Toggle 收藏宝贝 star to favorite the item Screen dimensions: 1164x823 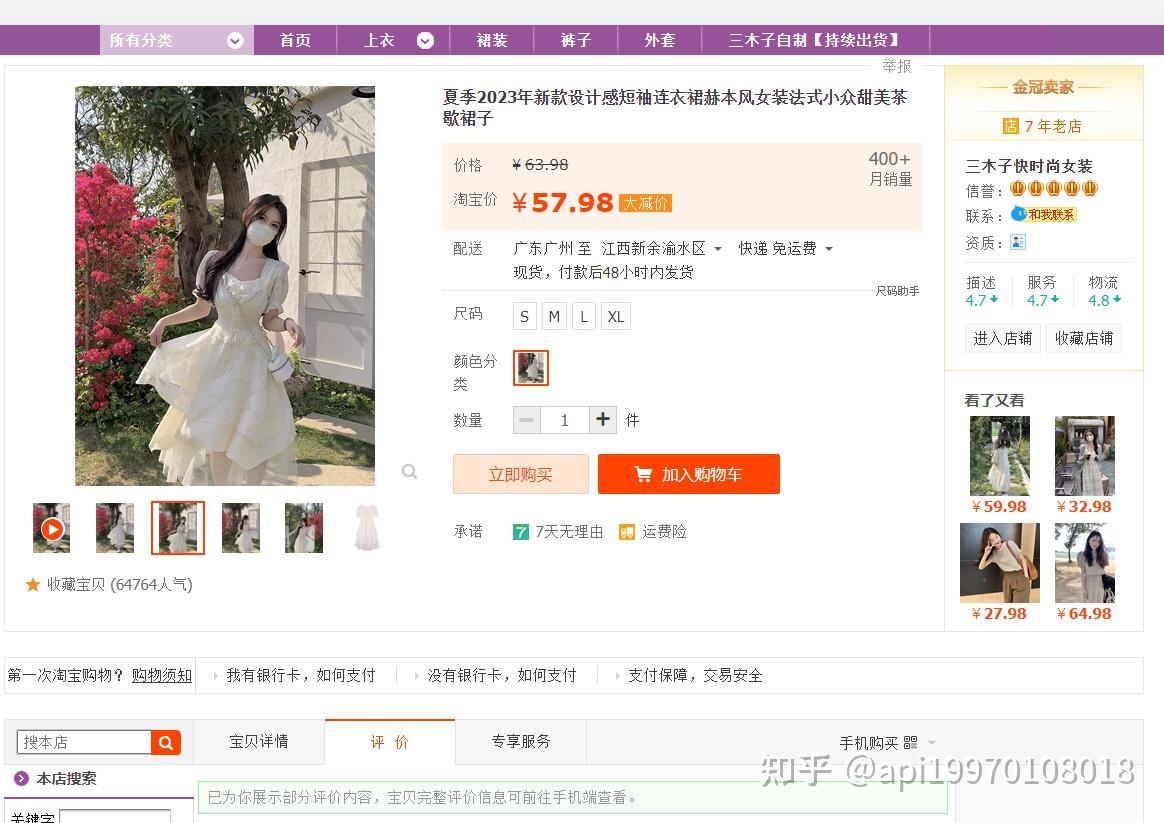tap(33, 584)
